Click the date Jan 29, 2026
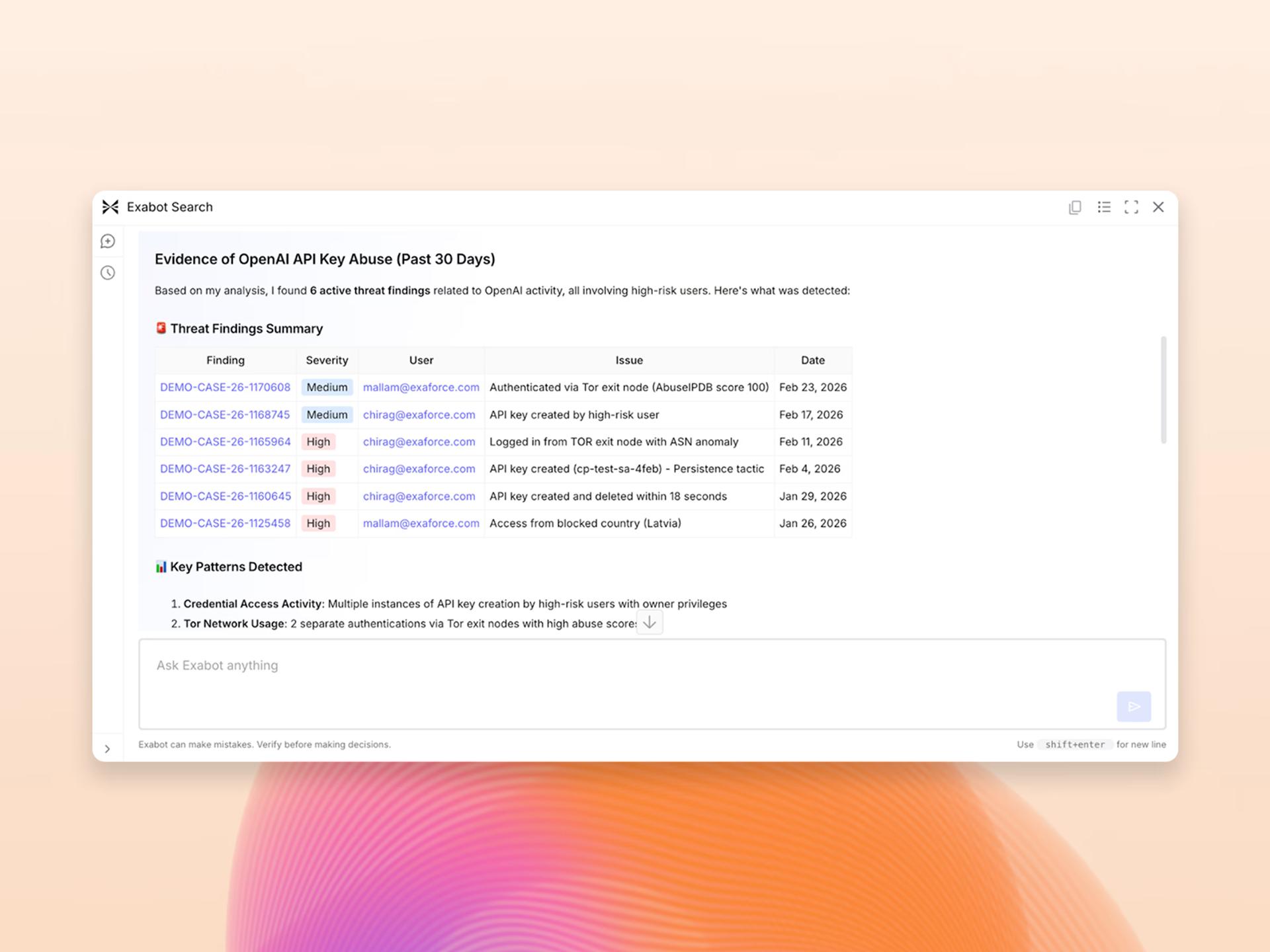This screenshot has width=1270, height=952. pos(812,496)
